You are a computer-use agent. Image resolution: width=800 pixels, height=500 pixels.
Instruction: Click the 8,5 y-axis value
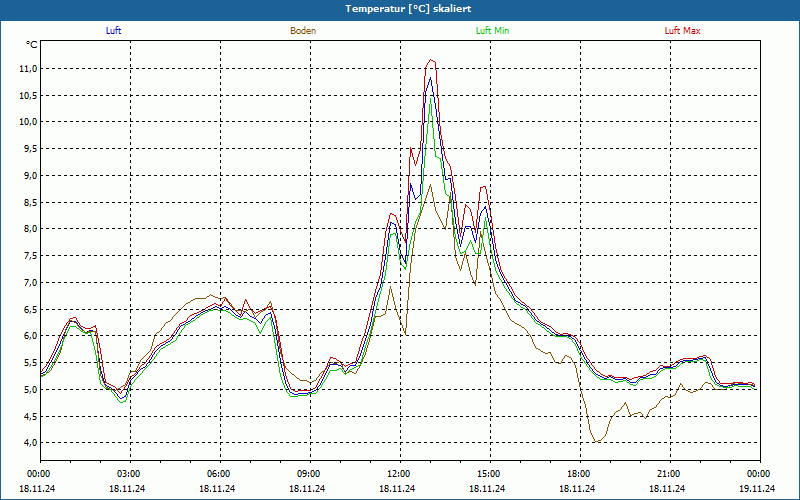pos(30,202)
